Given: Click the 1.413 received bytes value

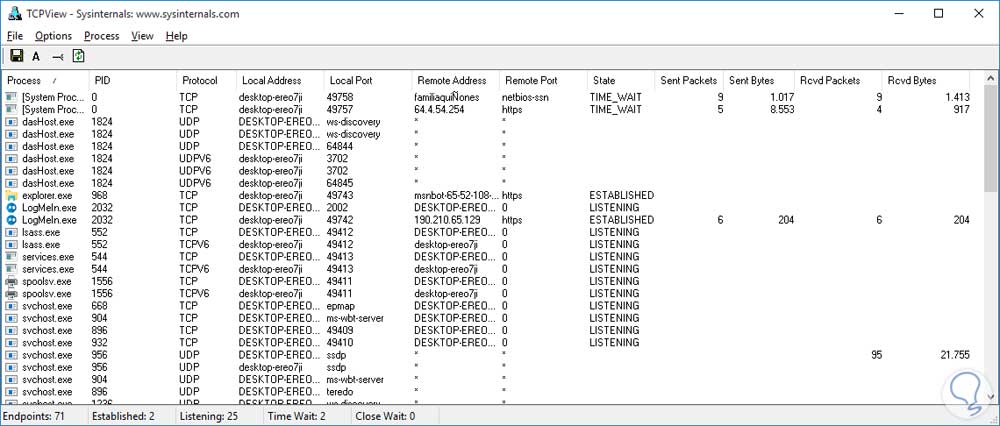Looking at the screenshot, I should click(957, 97).
